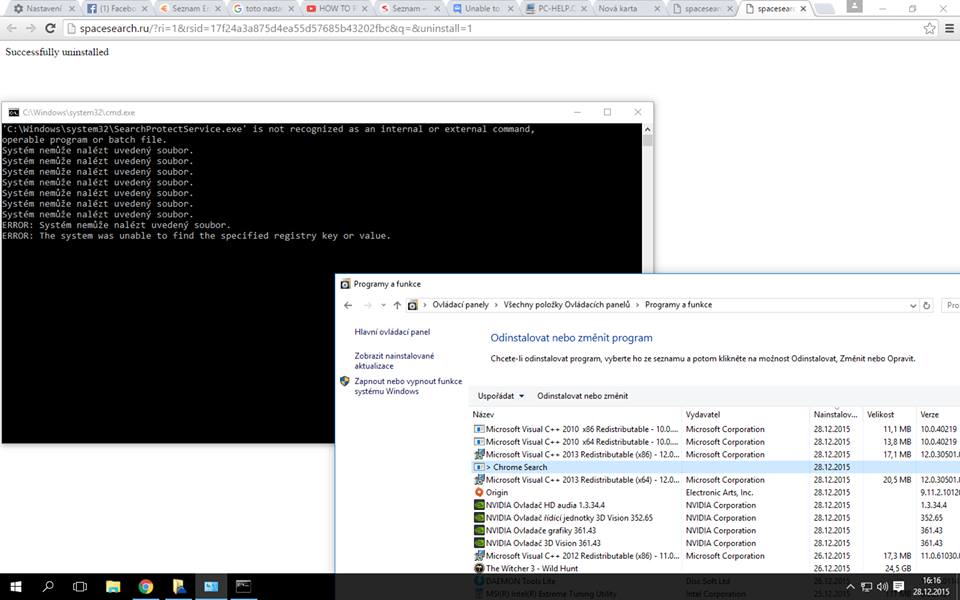Open the Windows Start menu
960x600 pixels.
point(16,587)
